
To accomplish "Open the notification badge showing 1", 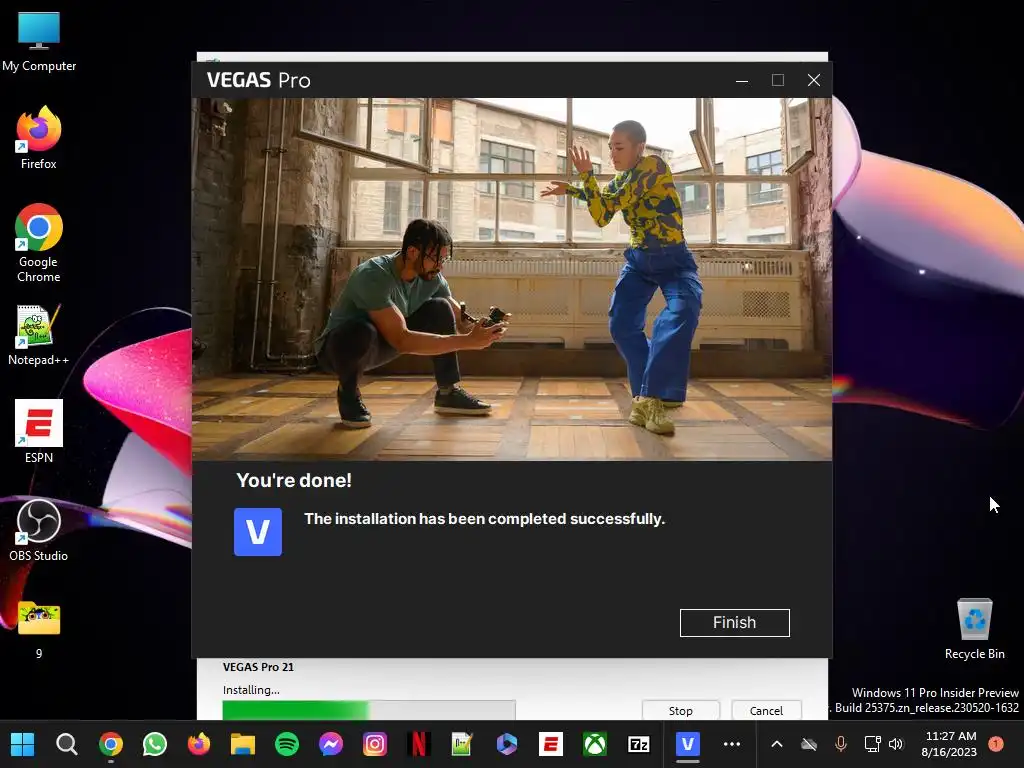I will pyautogui.click(x=996, y=743).
